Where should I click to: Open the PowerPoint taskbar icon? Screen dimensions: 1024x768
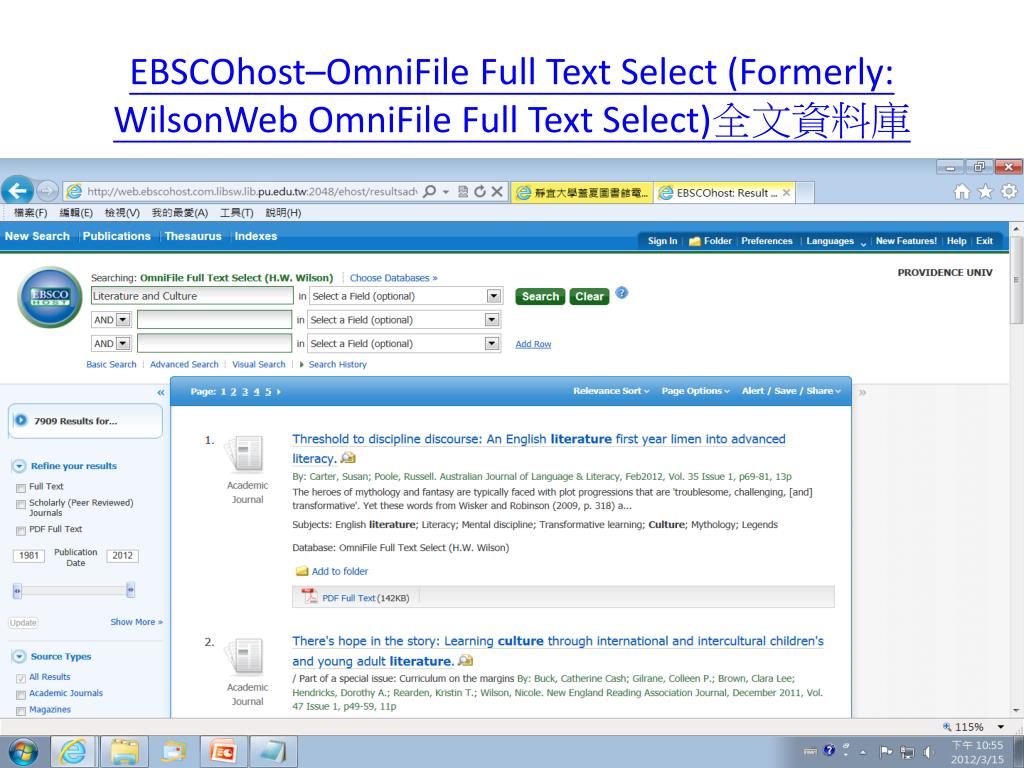(223, 752)
